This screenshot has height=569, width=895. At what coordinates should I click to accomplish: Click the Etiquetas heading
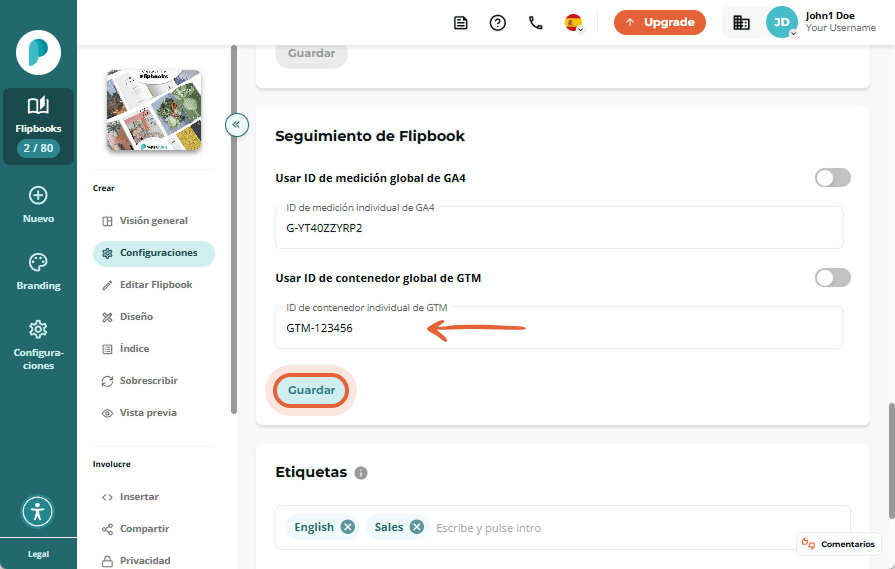click(311, 472)
